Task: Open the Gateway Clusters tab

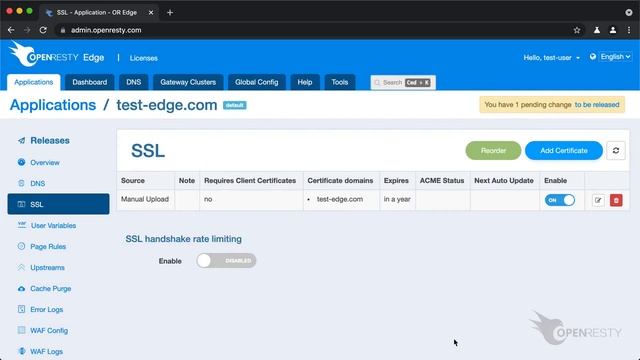Action: point(188,82)
